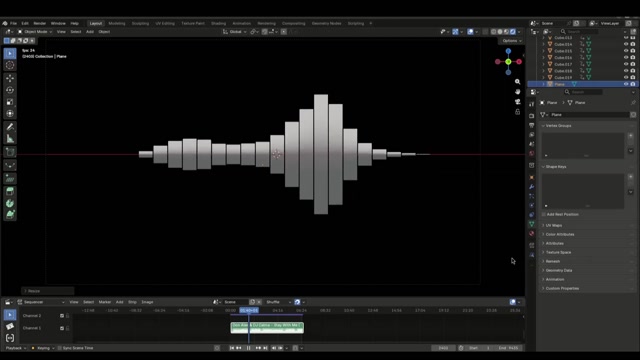Open the Global orientation dropdown
Viewport: 640px width, 360px height.
tap(234, 31)
